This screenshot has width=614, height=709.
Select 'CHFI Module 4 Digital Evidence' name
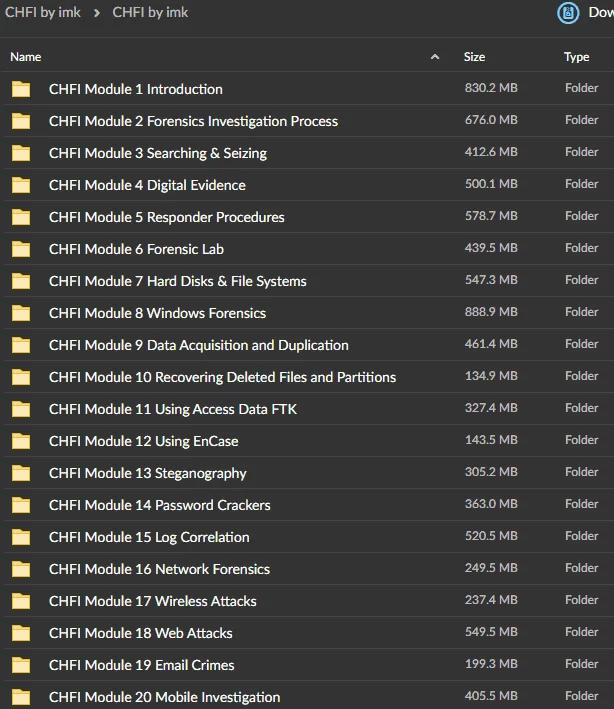(x=147, y=185)
